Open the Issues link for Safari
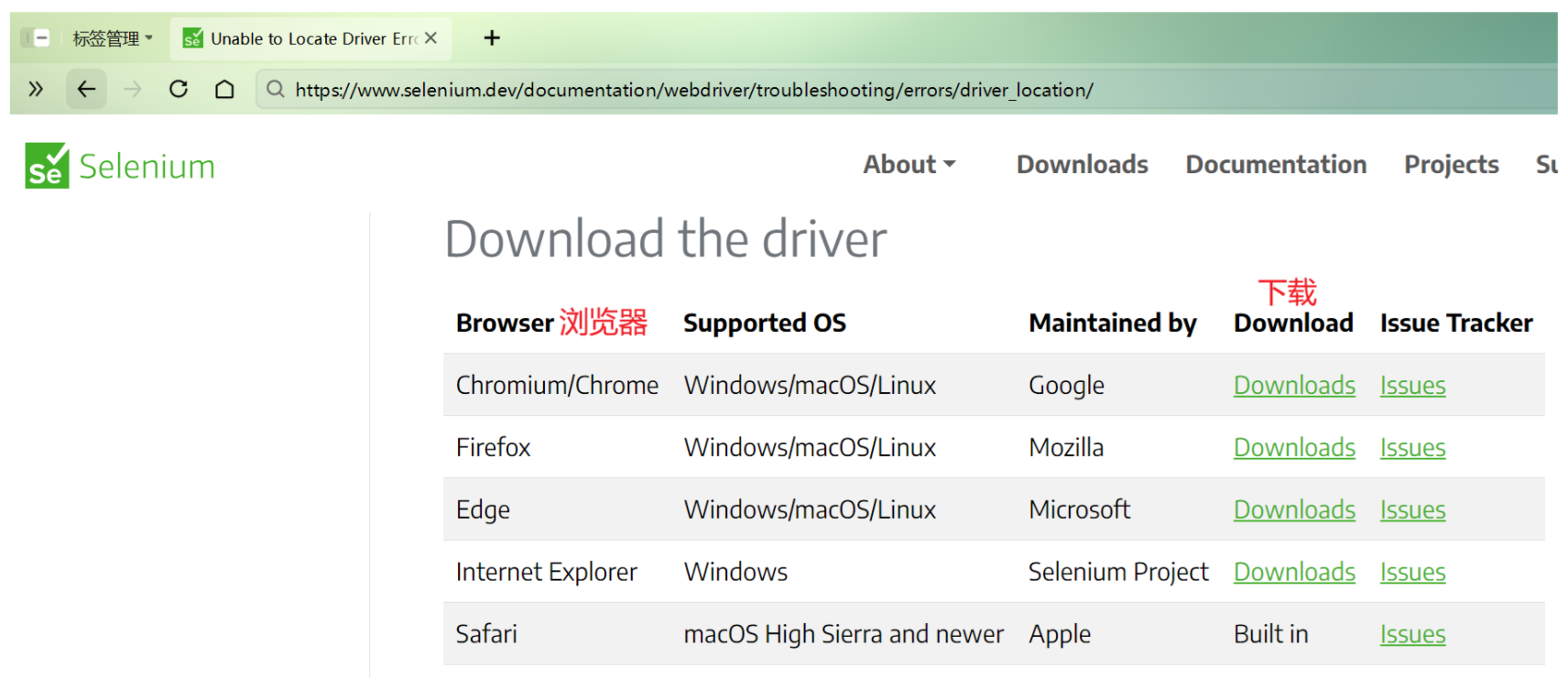 (x=1412, y=635)
